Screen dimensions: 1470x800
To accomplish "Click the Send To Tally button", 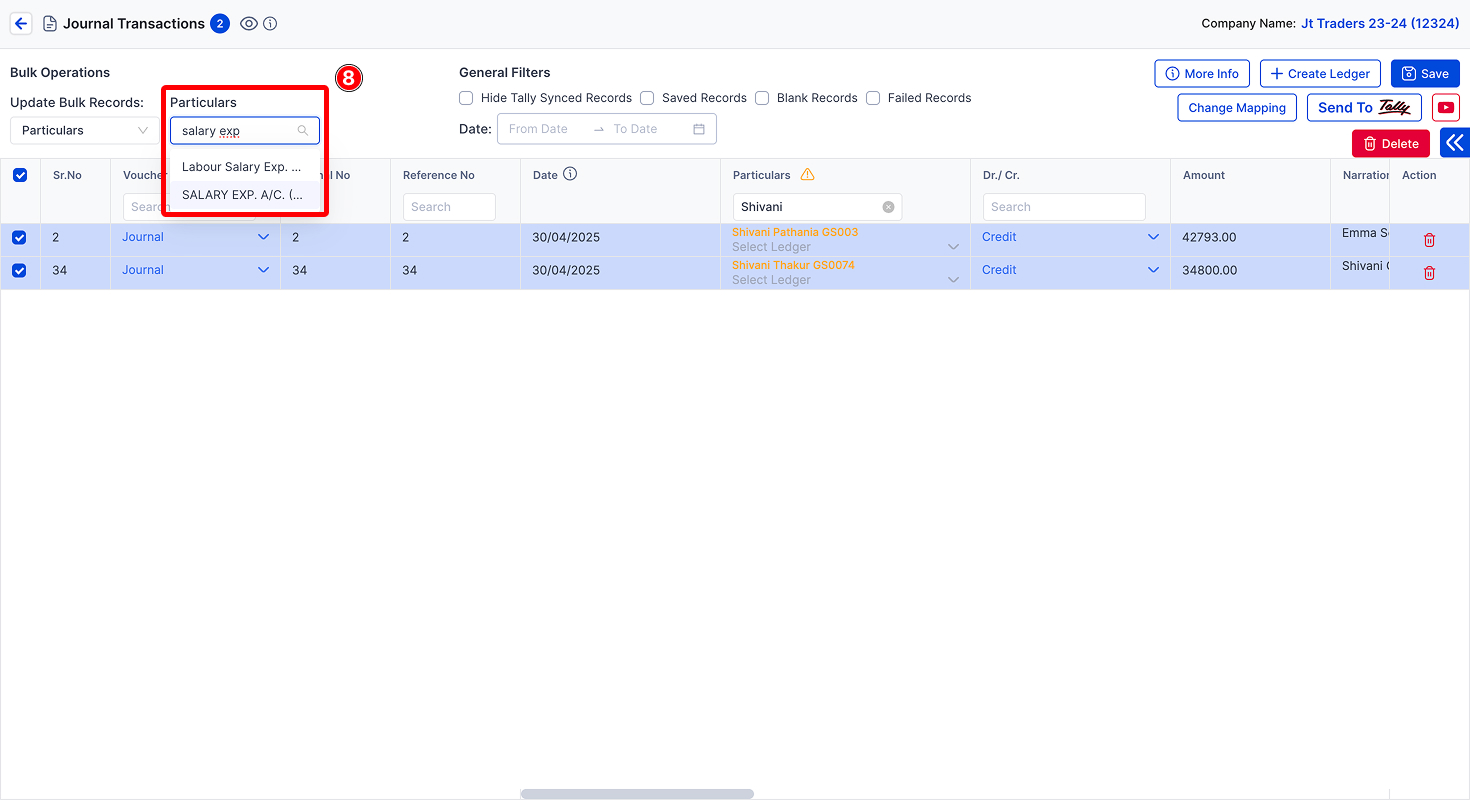I will pos(1364,107).
